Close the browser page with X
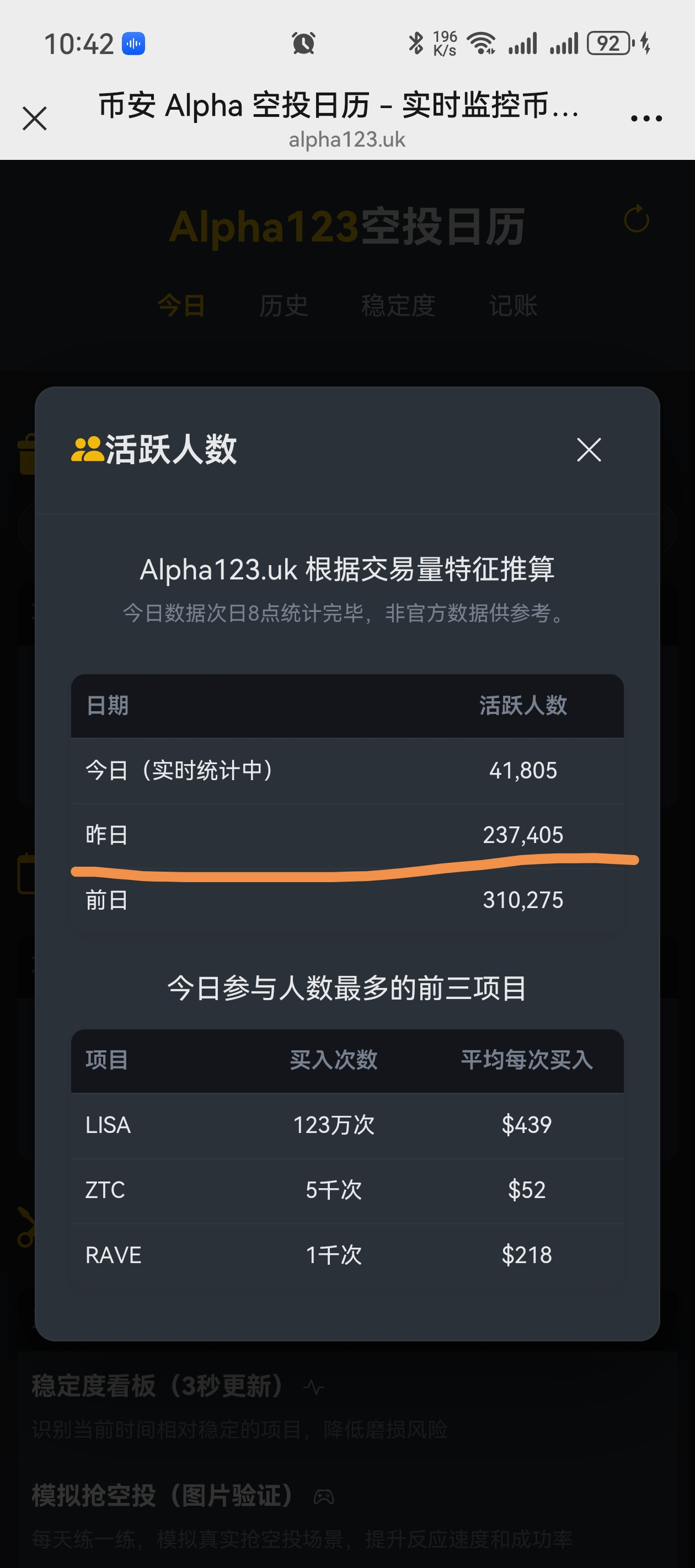 pyautogui.click(x=35, y=118)
